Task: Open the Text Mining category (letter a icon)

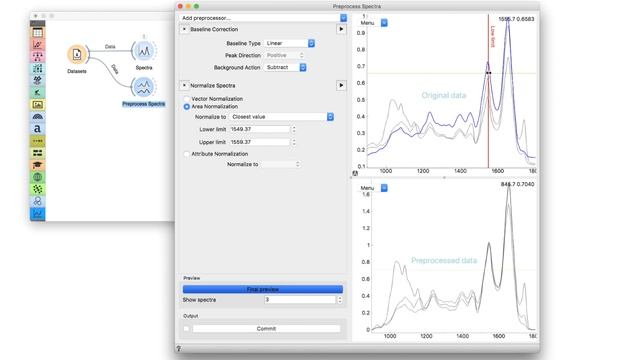Action: click(38, 129)
